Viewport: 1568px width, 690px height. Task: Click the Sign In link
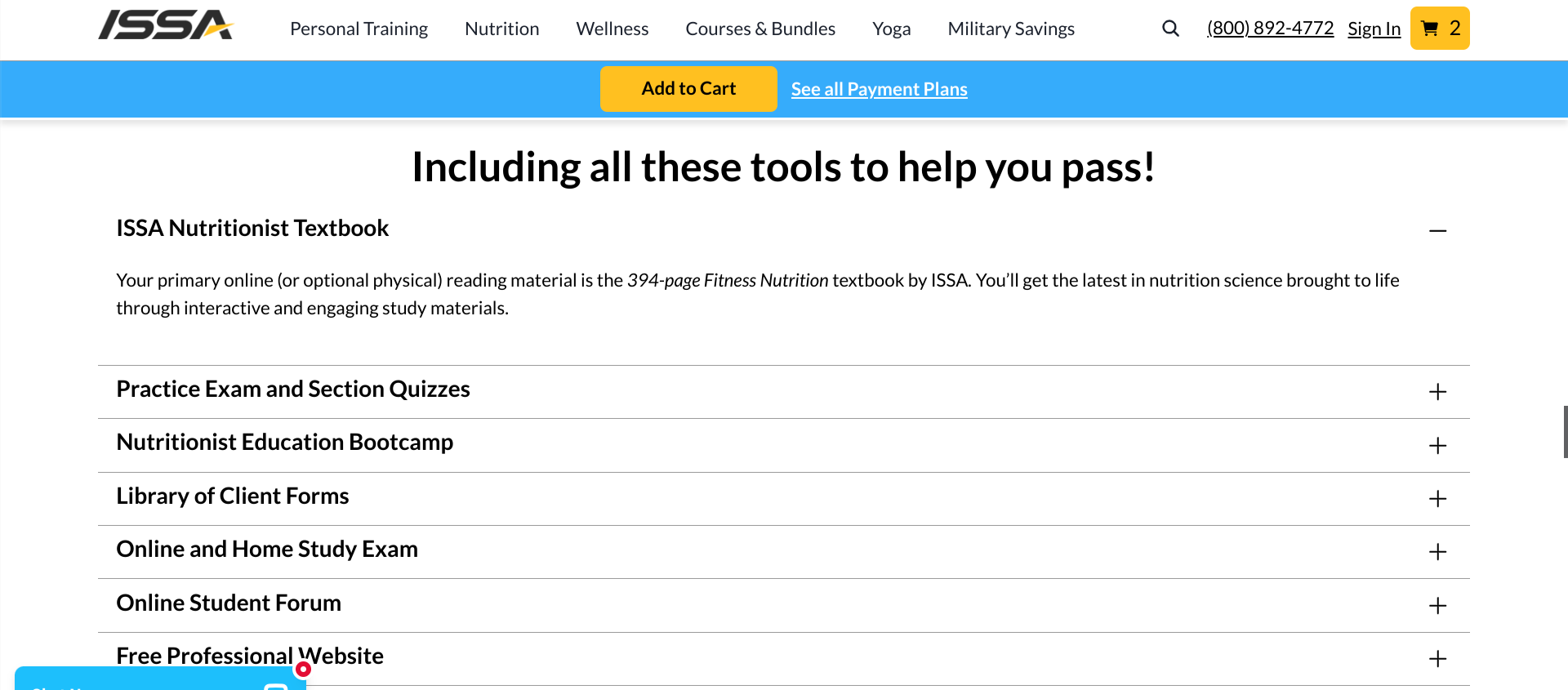tap(1374, 29)
